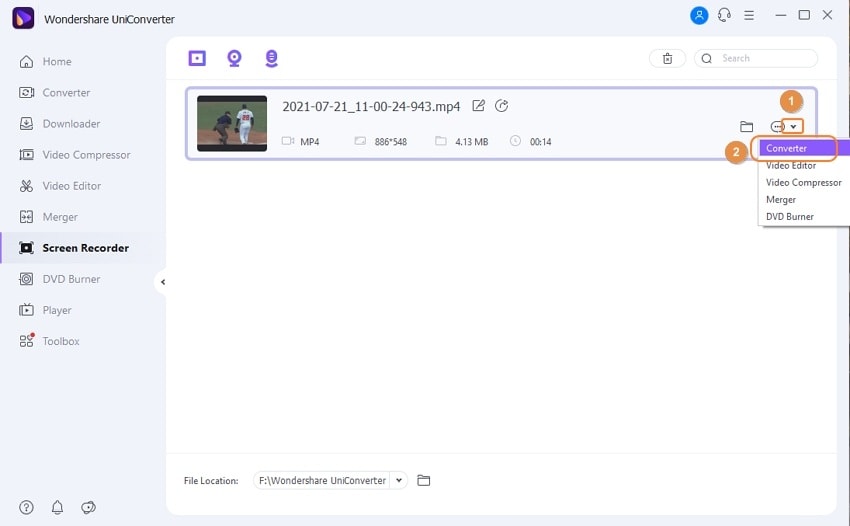Browse folder icon next to File Location
The image size is (850, 526).
click(423, 480)
